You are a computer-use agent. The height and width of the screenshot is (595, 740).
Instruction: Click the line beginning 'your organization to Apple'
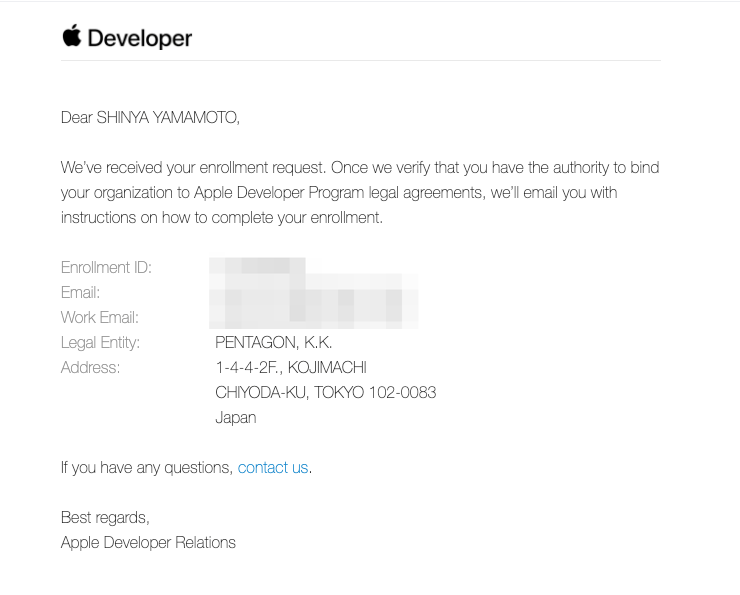coord(339,193)
